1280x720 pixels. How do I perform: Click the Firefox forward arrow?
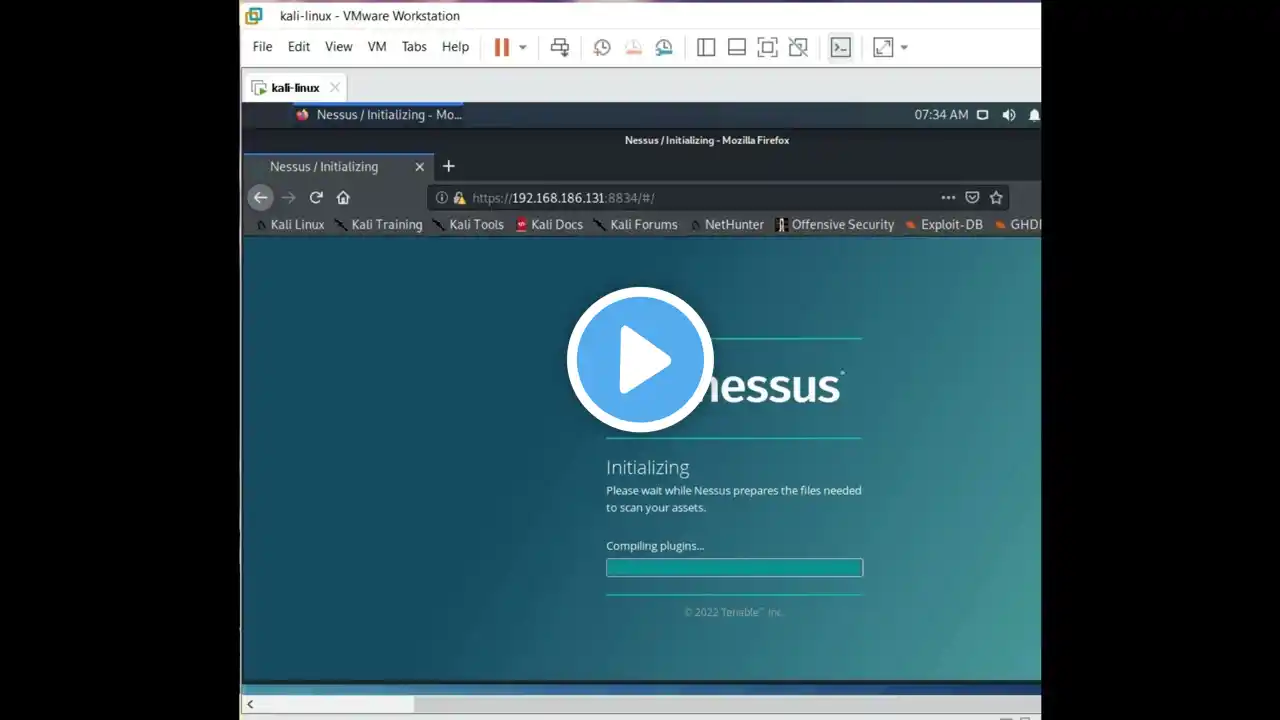pyautogui.click(x=289, y=197)
